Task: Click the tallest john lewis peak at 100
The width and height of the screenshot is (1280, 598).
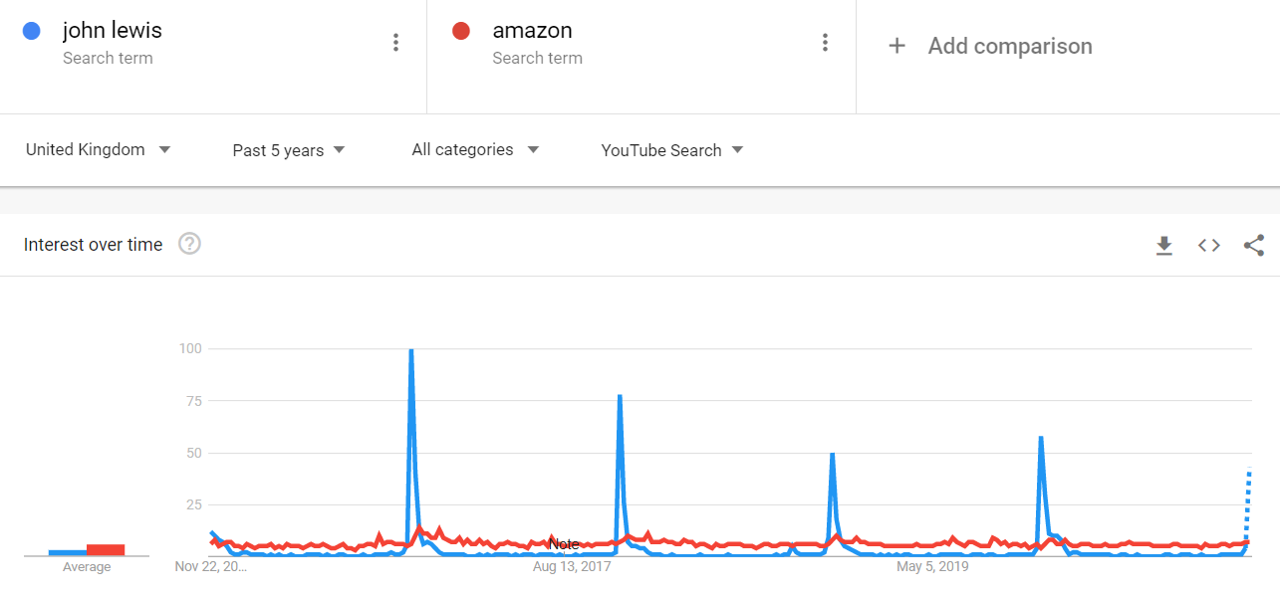Action: point(411,351)
